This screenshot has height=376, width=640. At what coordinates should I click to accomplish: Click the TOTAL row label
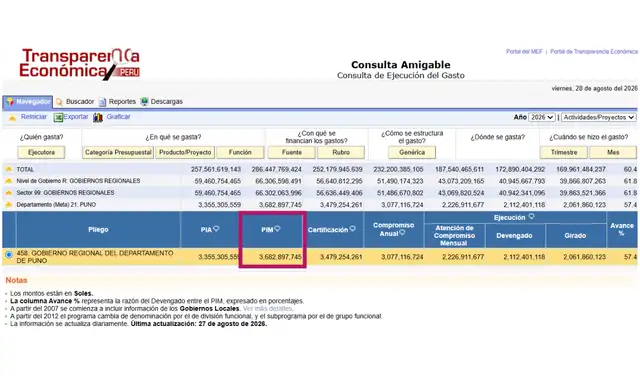25,169
